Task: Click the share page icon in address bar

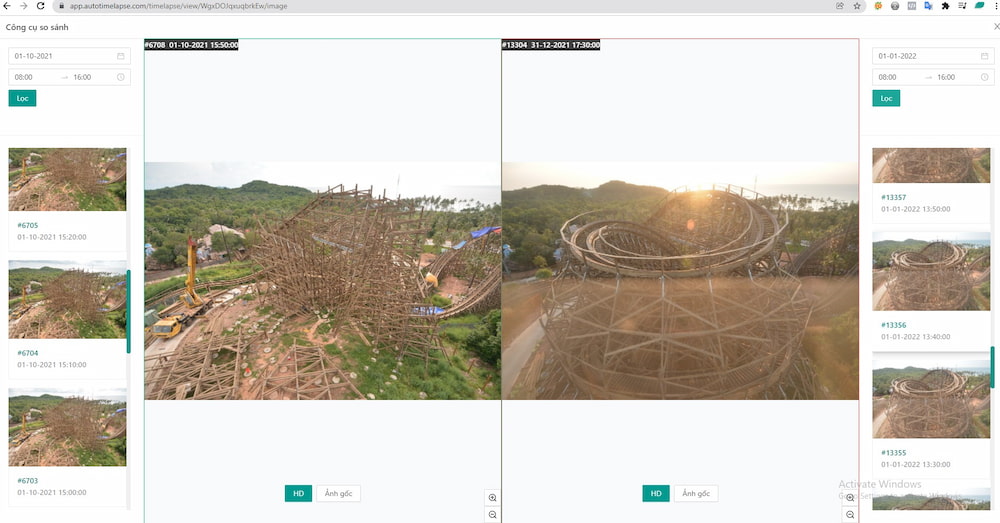Action: click(x=840, y=6)
